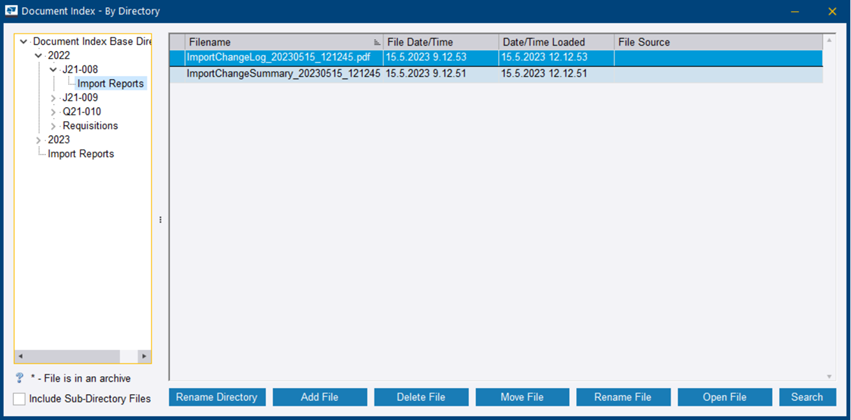851x420 pixels.
Task: Collapse the J21-008 folder node
Action: (x=53, y=70)
